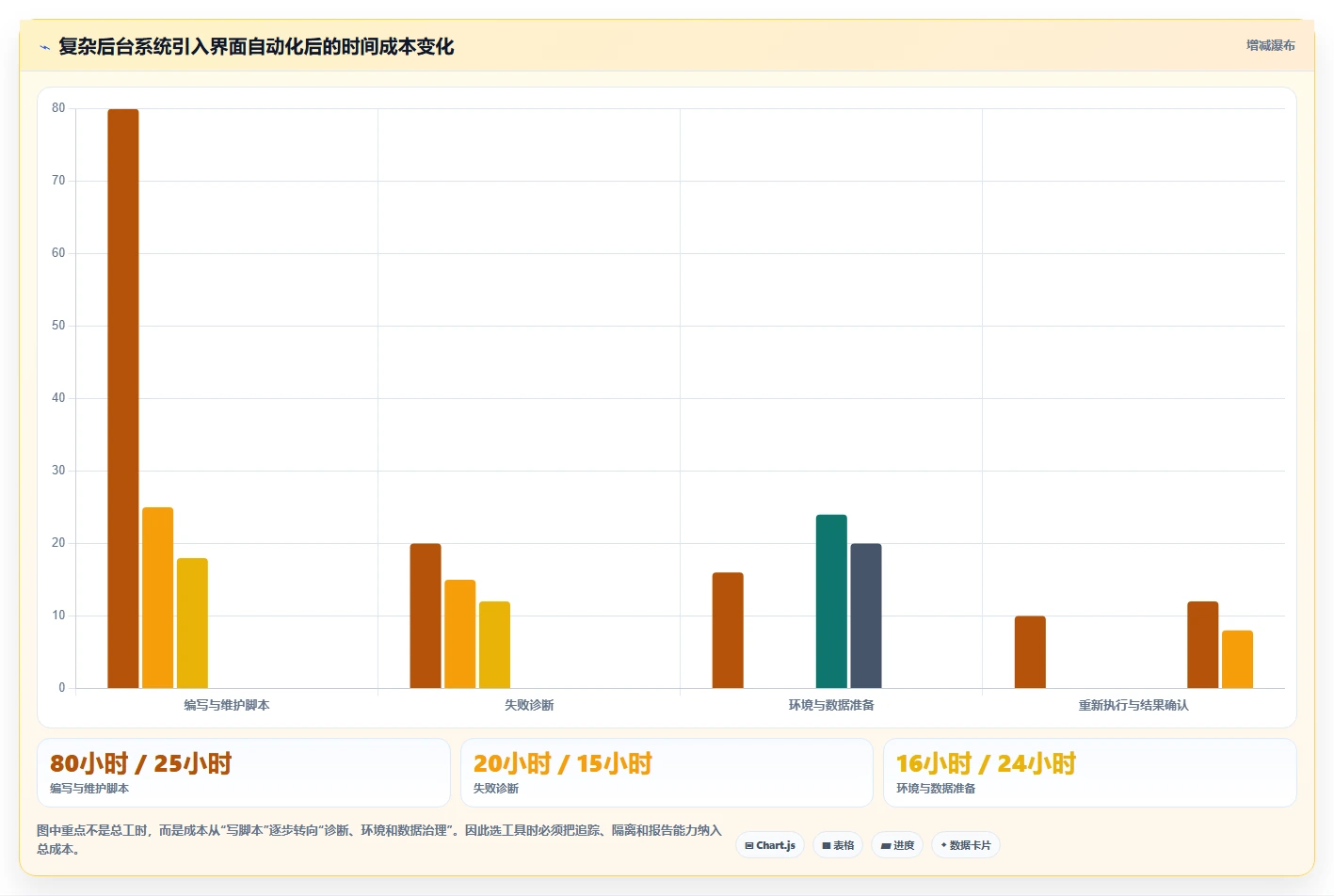
Task: Click the 失败诊断 caption in second card
Action: click(496, 789)
